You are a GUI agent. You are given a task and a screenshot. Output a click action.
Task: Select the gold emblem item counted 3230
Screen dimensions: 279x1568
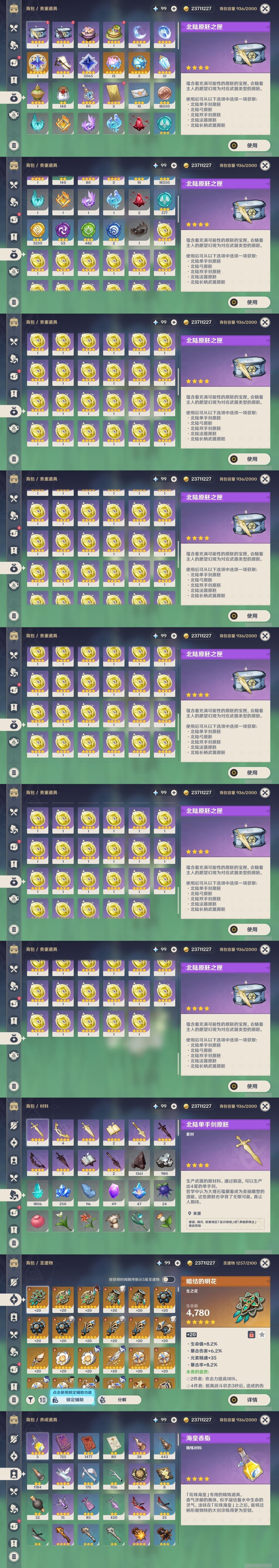pos(38,233)
